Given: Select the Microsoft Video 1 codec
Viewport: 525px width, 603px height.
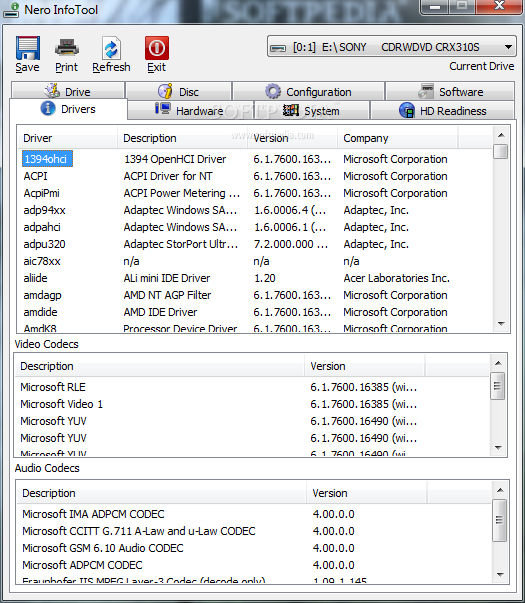Looking at the screenshot, I should tap(62, 404).
